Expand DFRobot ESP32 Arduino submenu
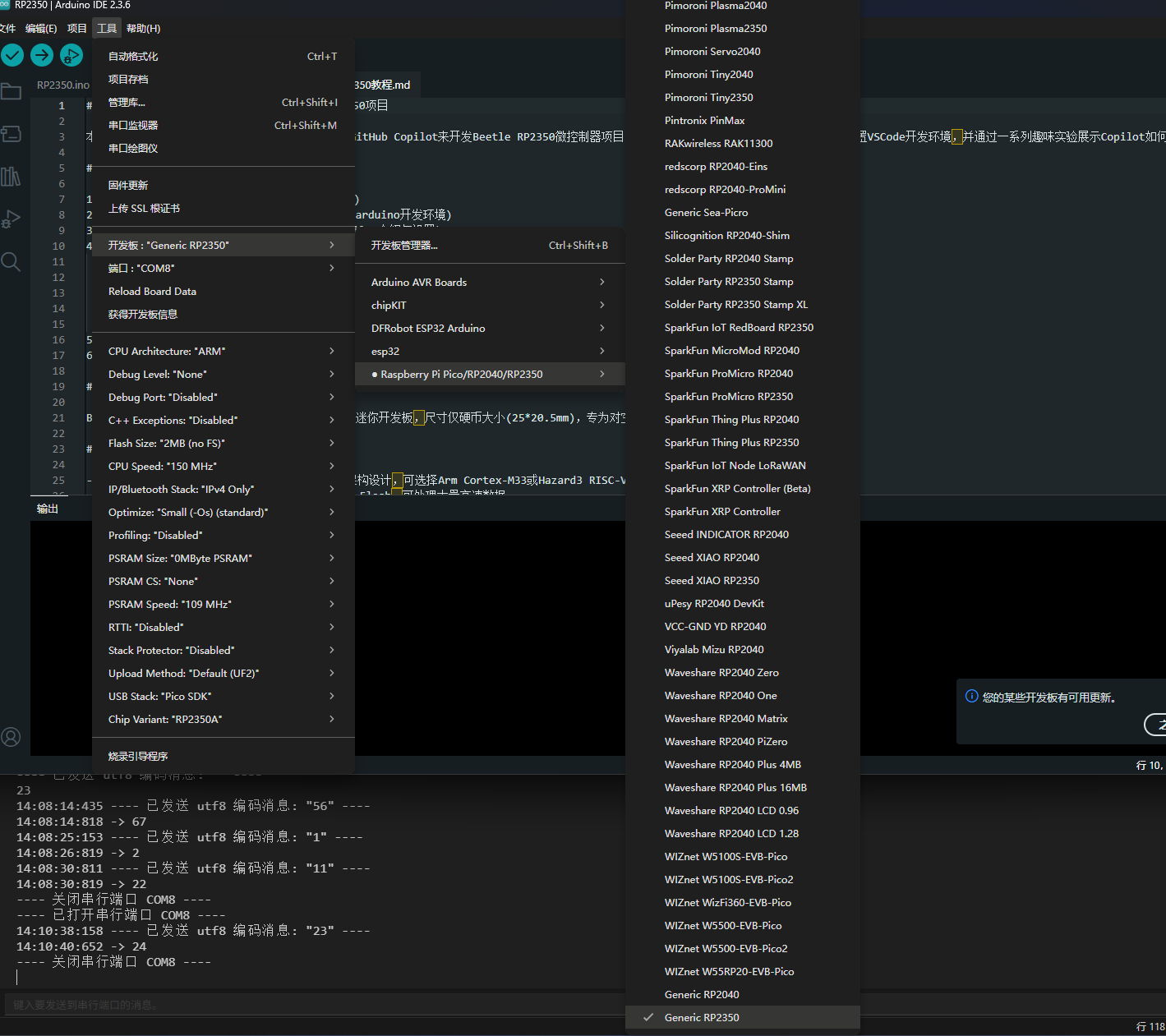This screenshot has height=1036, width=1166. (x=490, y=328)
